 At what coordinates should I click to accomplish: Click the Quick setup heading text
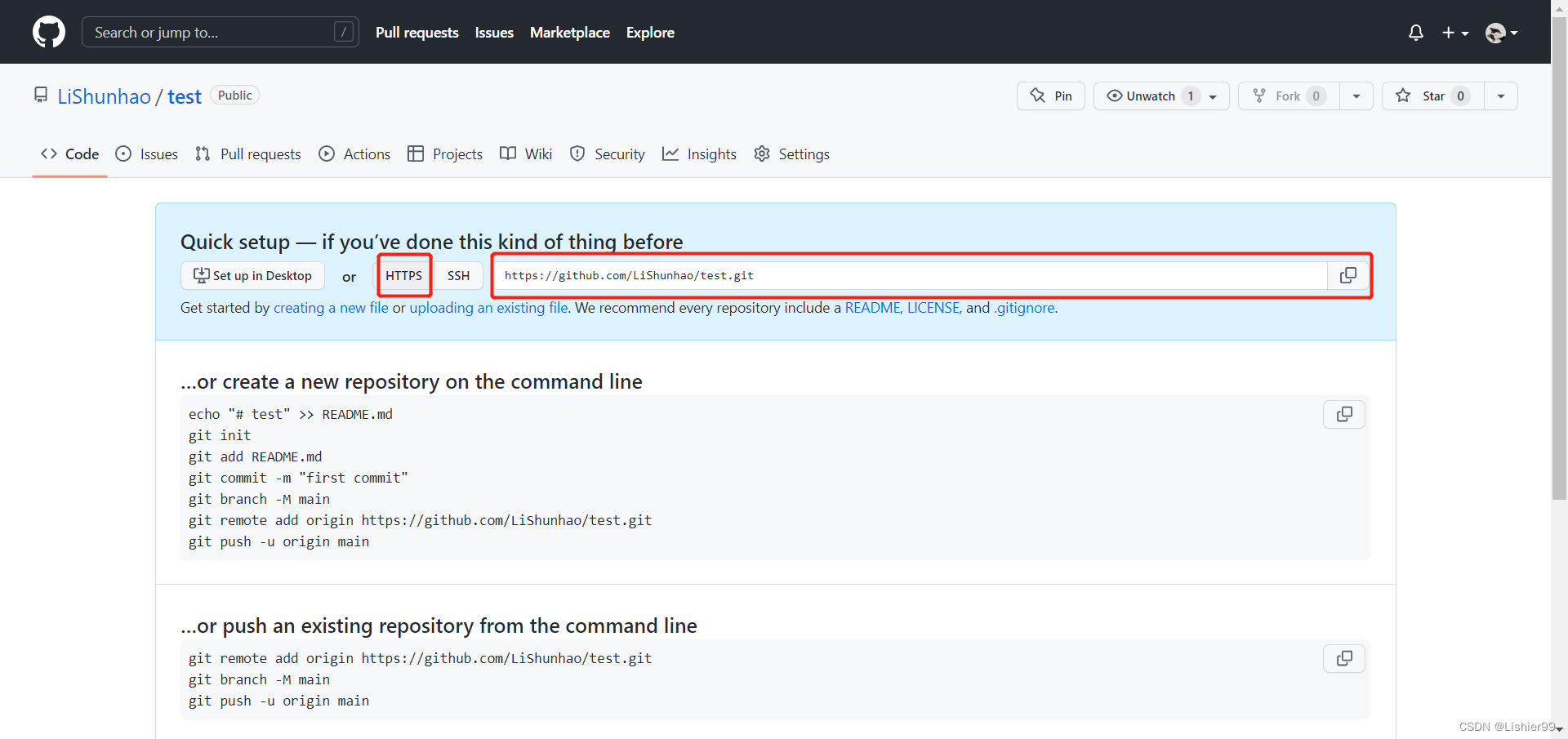[432, 242]
